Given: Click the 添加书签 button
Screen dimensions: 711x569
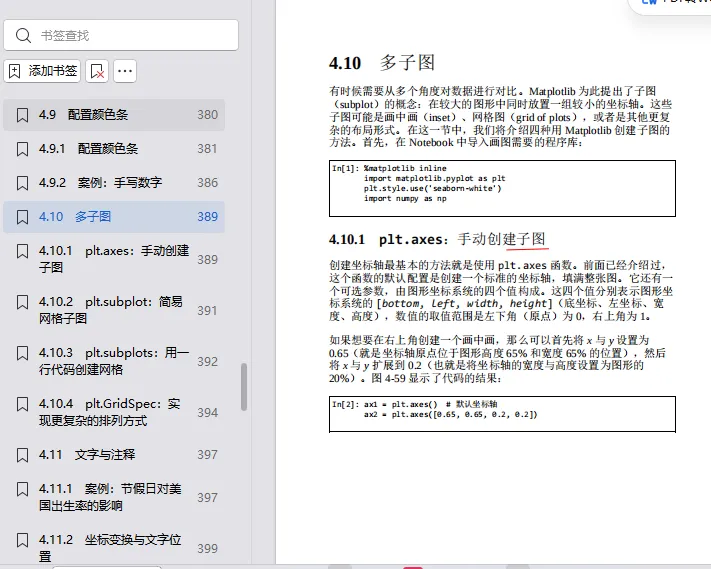Looking at the screenshot, I should (x=42, y=71).
